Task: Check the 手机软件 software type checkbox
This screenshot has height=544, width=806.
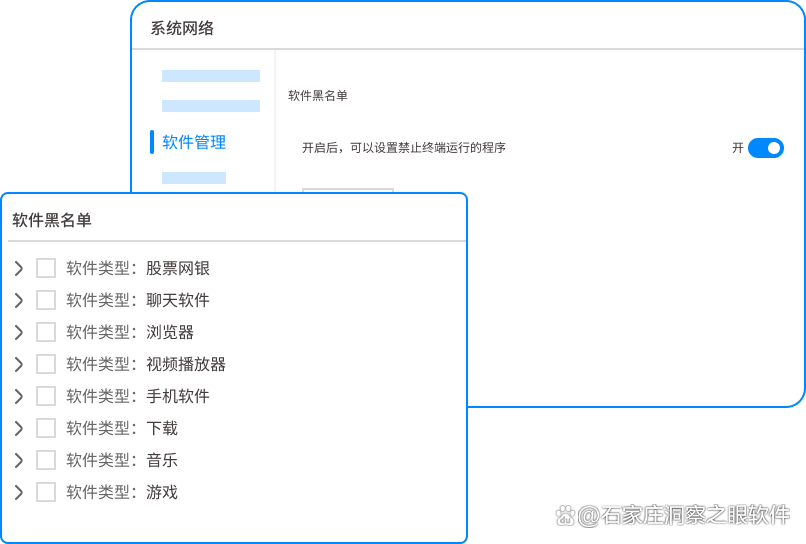Action: pos(46,396)
